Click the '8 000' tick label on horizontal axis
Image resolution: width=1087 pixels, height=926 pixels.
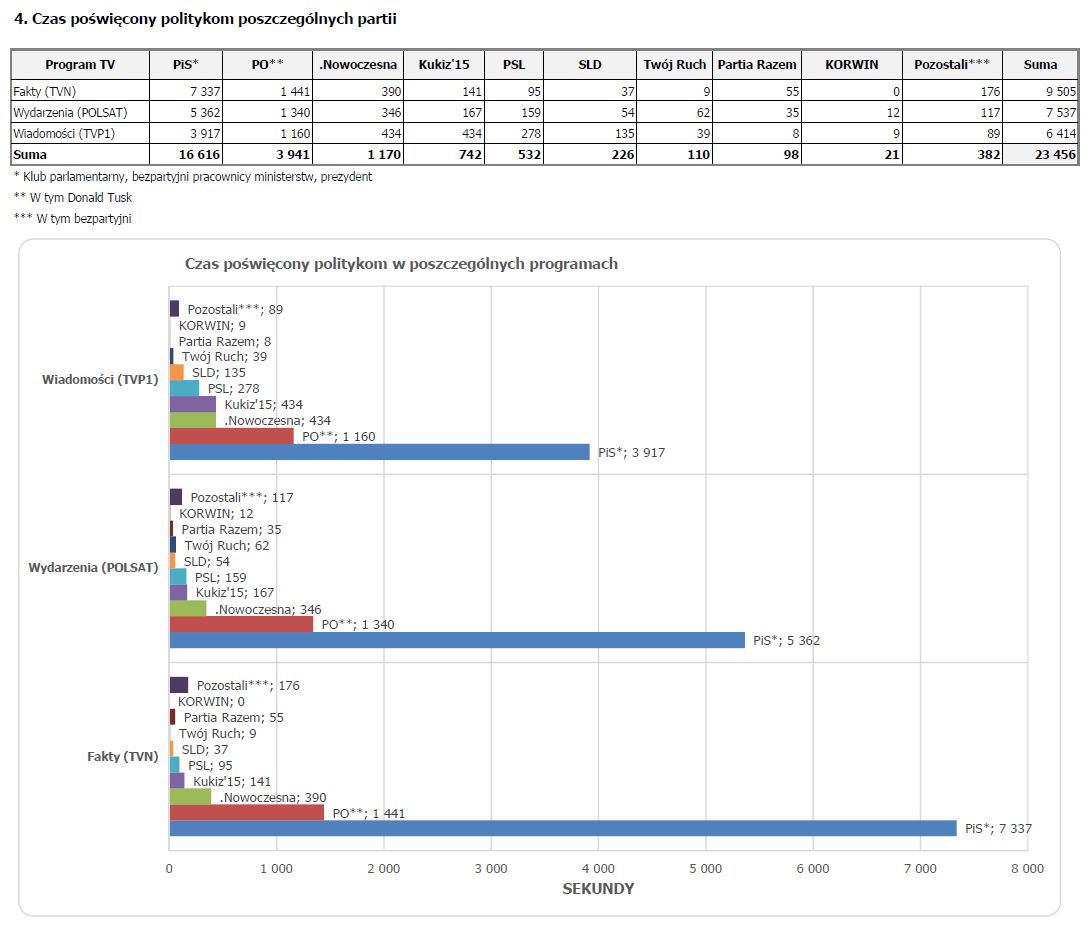pyautogui.click(x=1027, y=868)
